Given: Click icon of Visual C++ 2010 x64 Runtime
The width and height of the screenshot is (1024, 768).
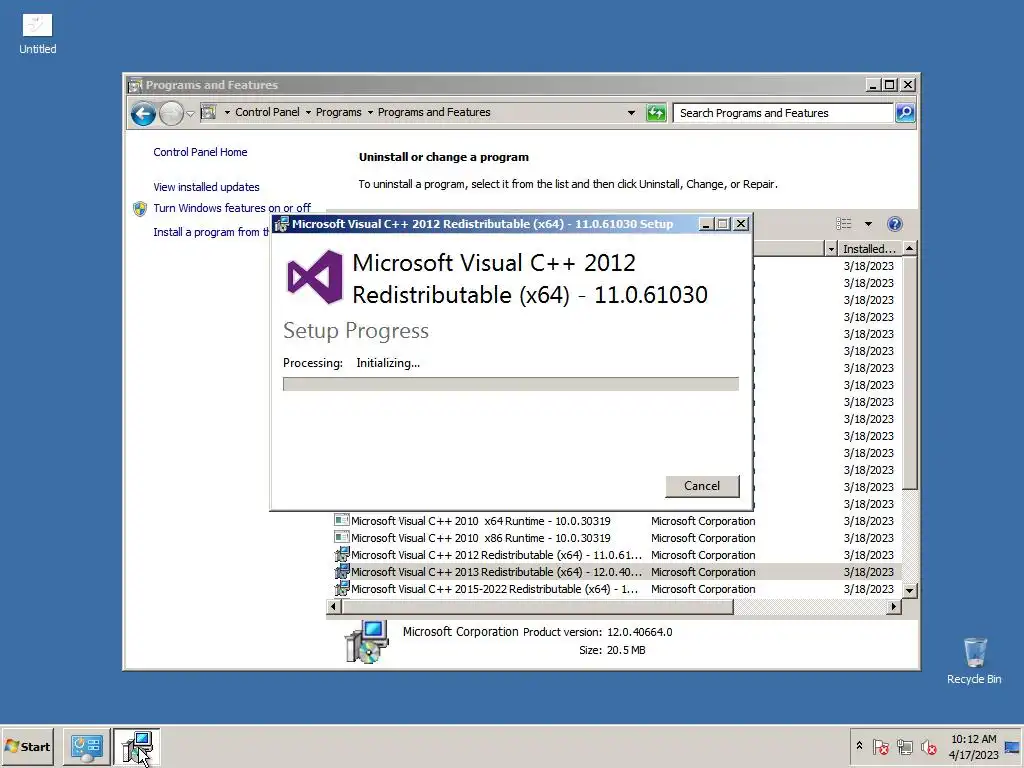Looking at the screenshot, I should pyautogui.click(x=342, y=520).
